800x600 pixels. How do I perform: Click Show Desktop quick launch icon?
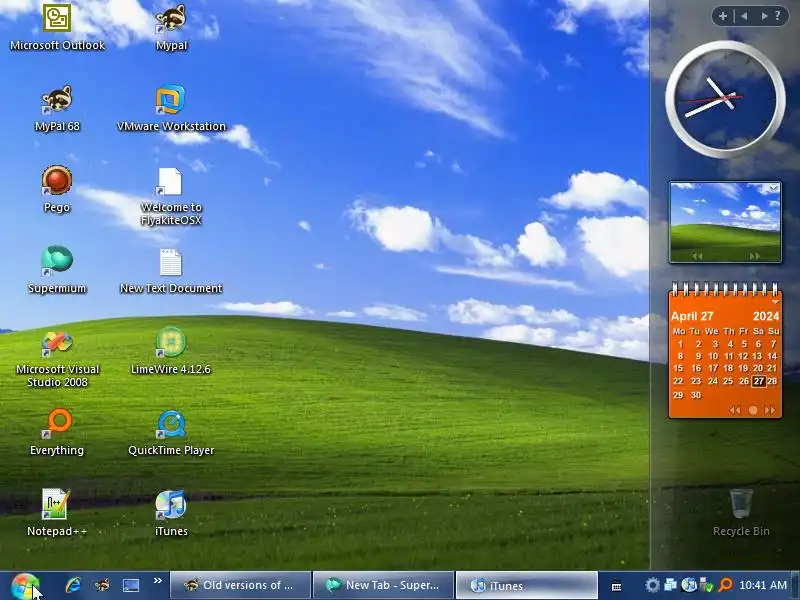pos(131,585)
